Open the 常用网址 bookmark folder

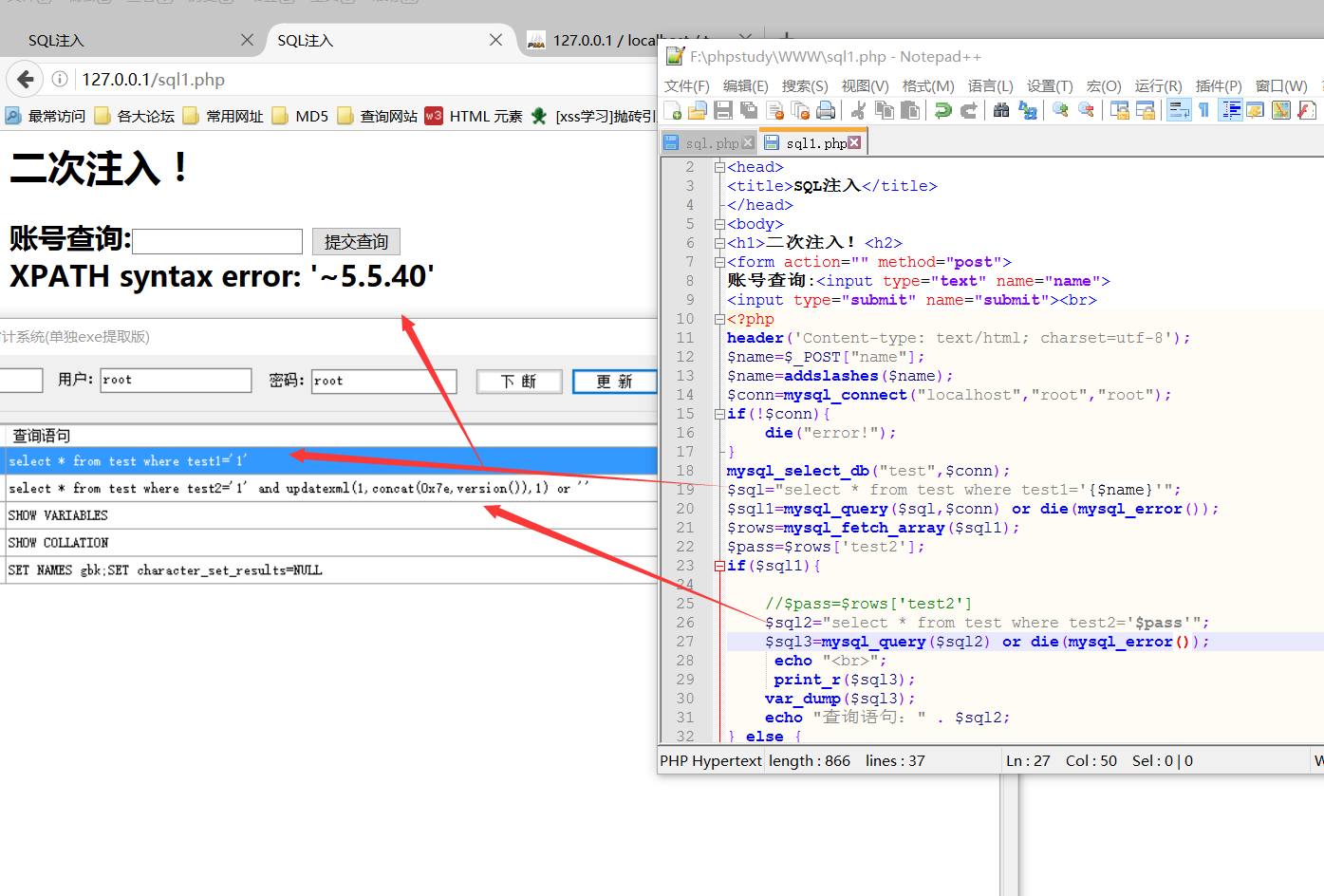tap(224, 116)
